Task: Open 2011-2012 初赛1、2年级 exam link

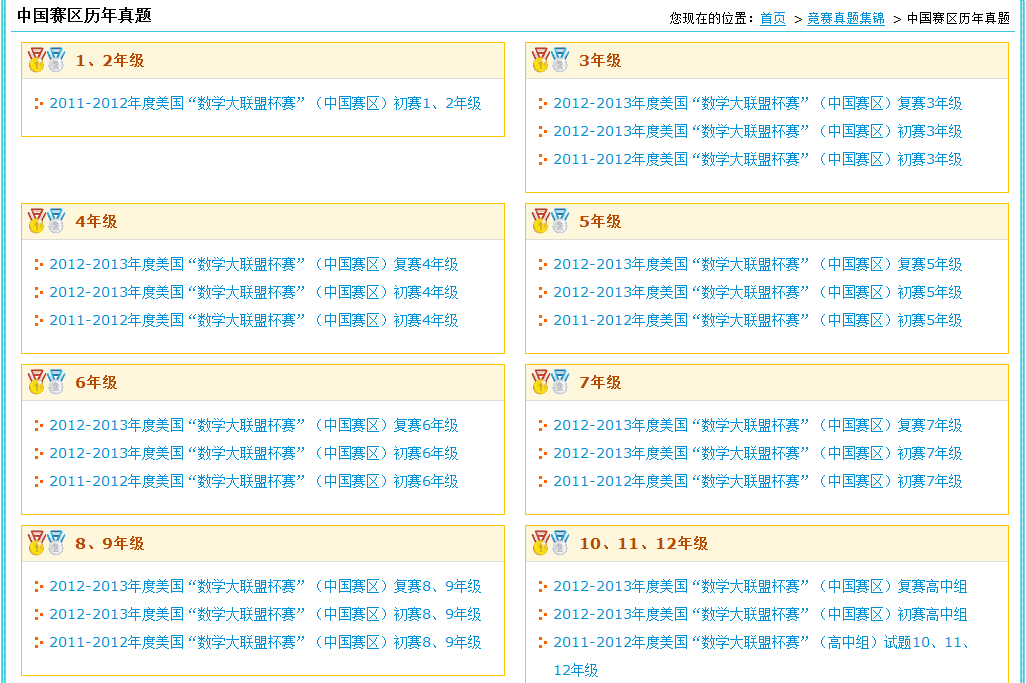Action: click(265, 103)
